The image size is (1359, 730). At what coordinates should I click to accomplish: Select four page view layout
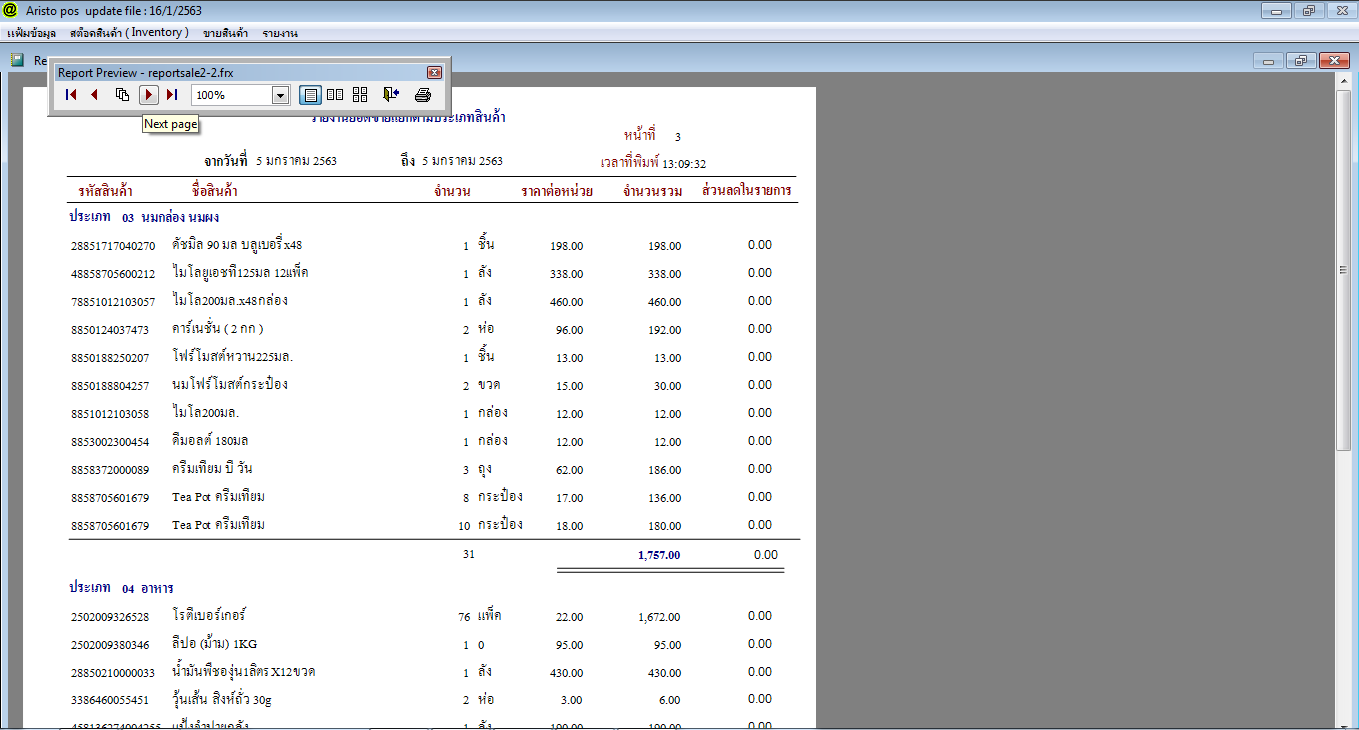[360, 95]
